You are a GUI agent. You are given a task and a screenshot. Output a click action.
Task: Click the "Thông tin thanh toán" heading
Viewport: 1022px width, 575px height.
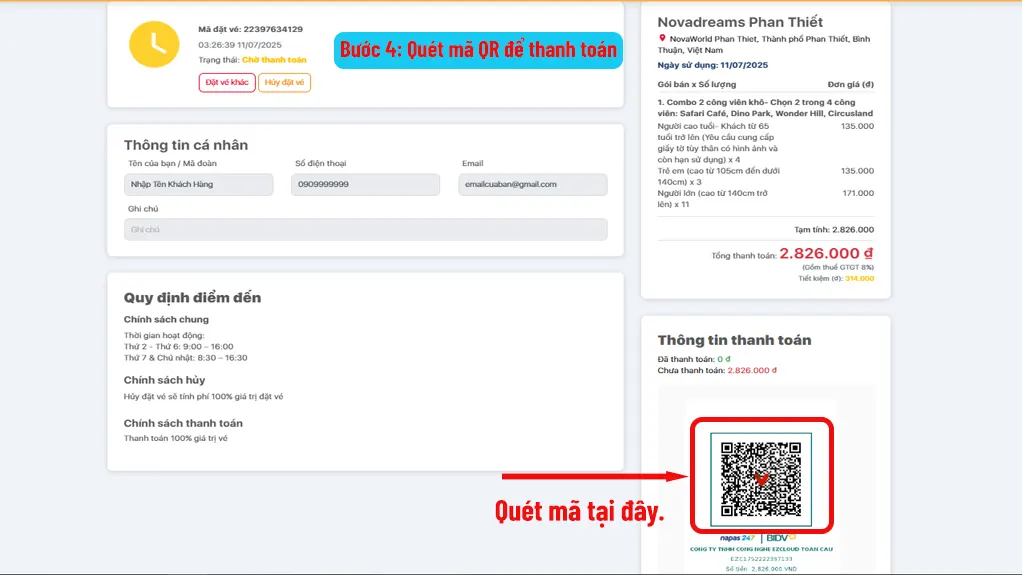pyautogui.click(x=734, y=340)
